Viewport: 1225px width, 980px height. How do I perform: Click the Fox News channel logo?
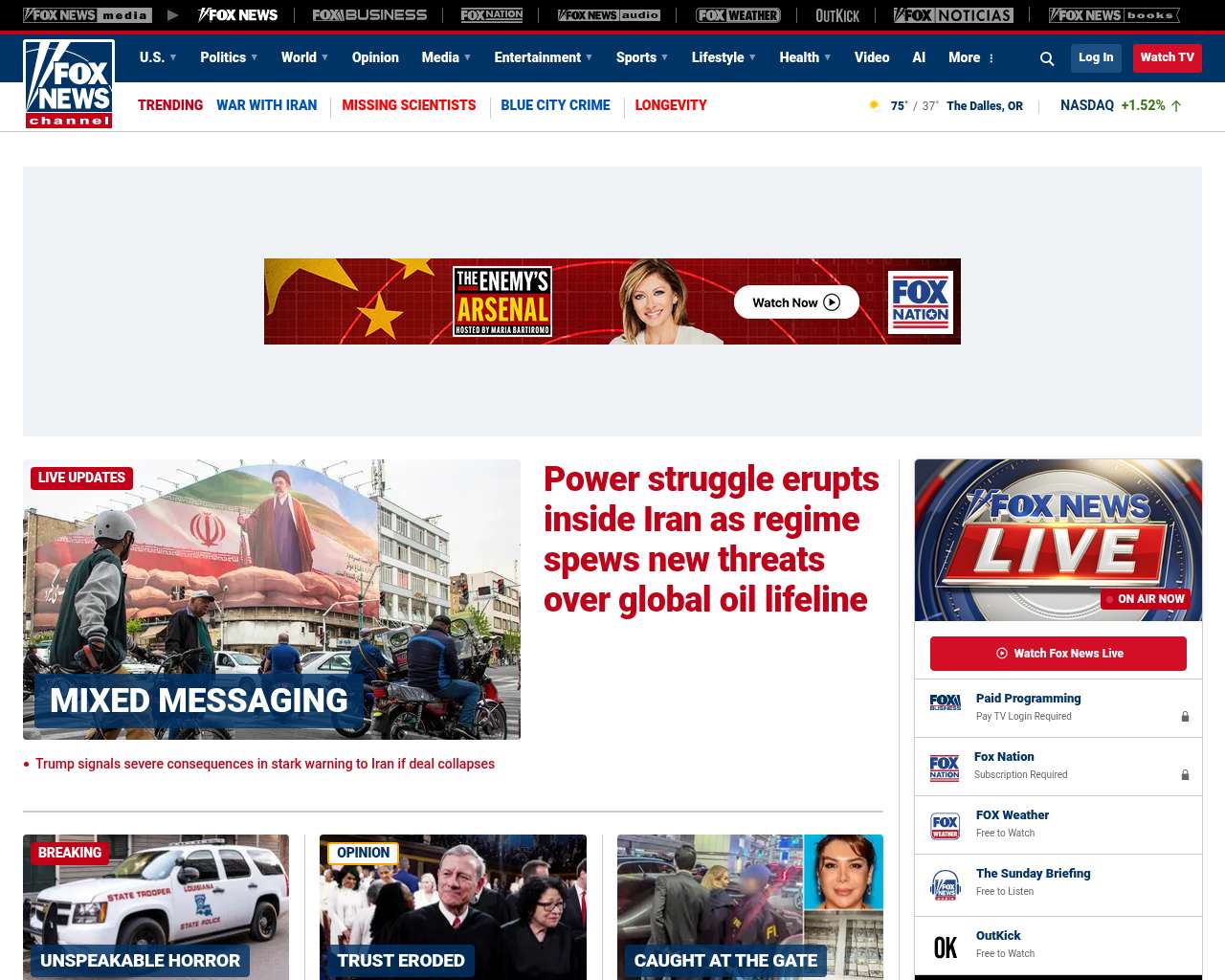point(69,84)
